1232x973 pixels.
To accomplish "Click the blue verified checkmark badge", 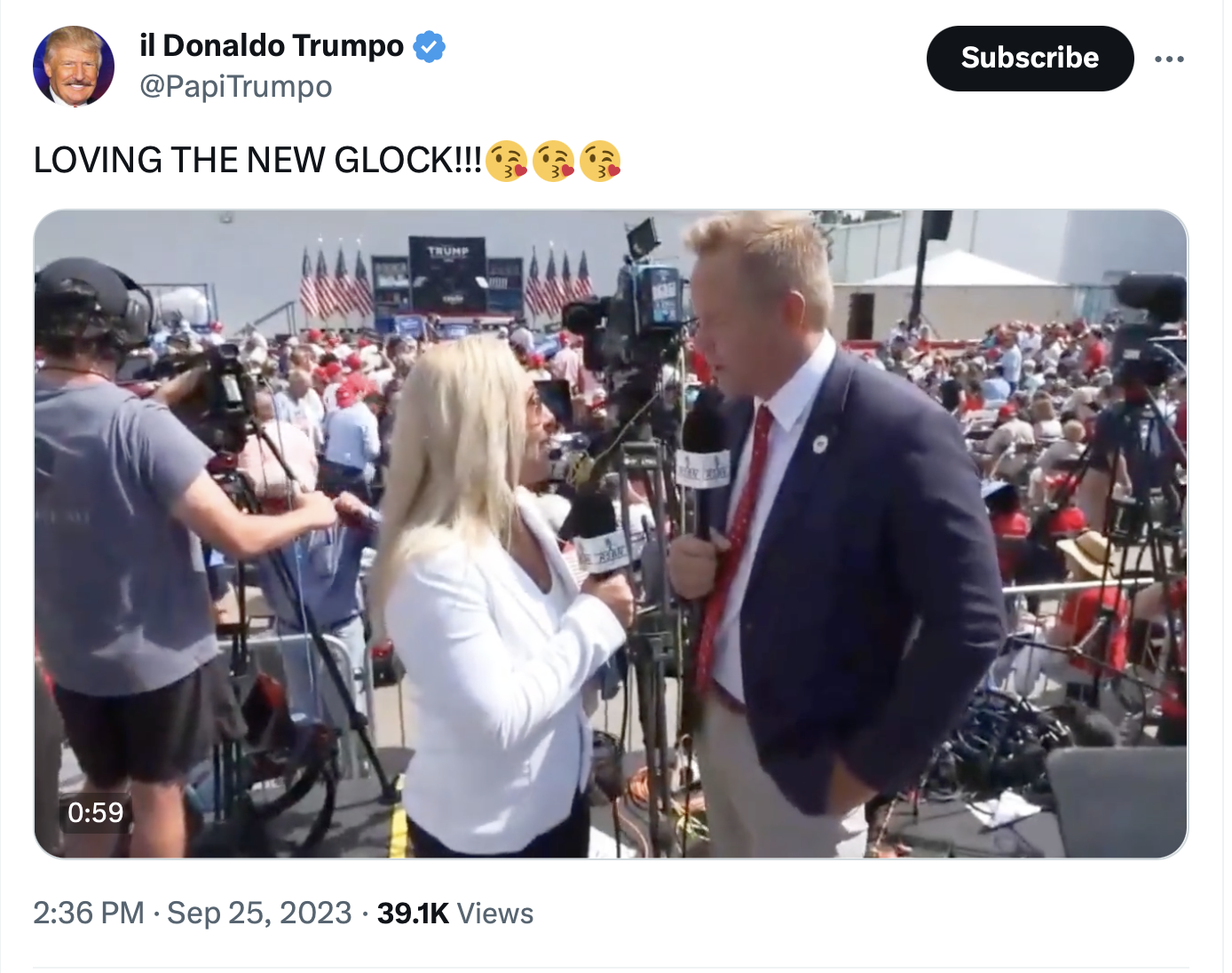I will point(430,46).
